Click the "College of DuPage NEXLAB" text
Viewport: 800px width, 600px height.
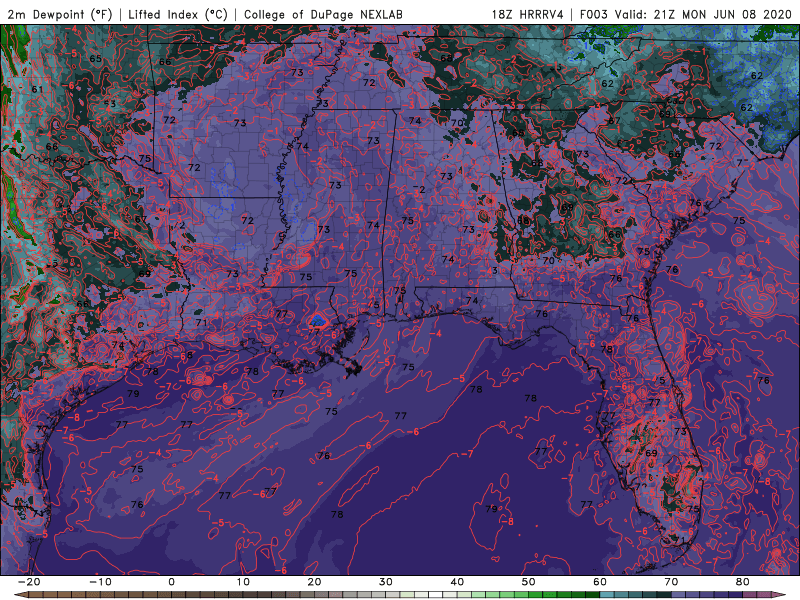(323, 14)
